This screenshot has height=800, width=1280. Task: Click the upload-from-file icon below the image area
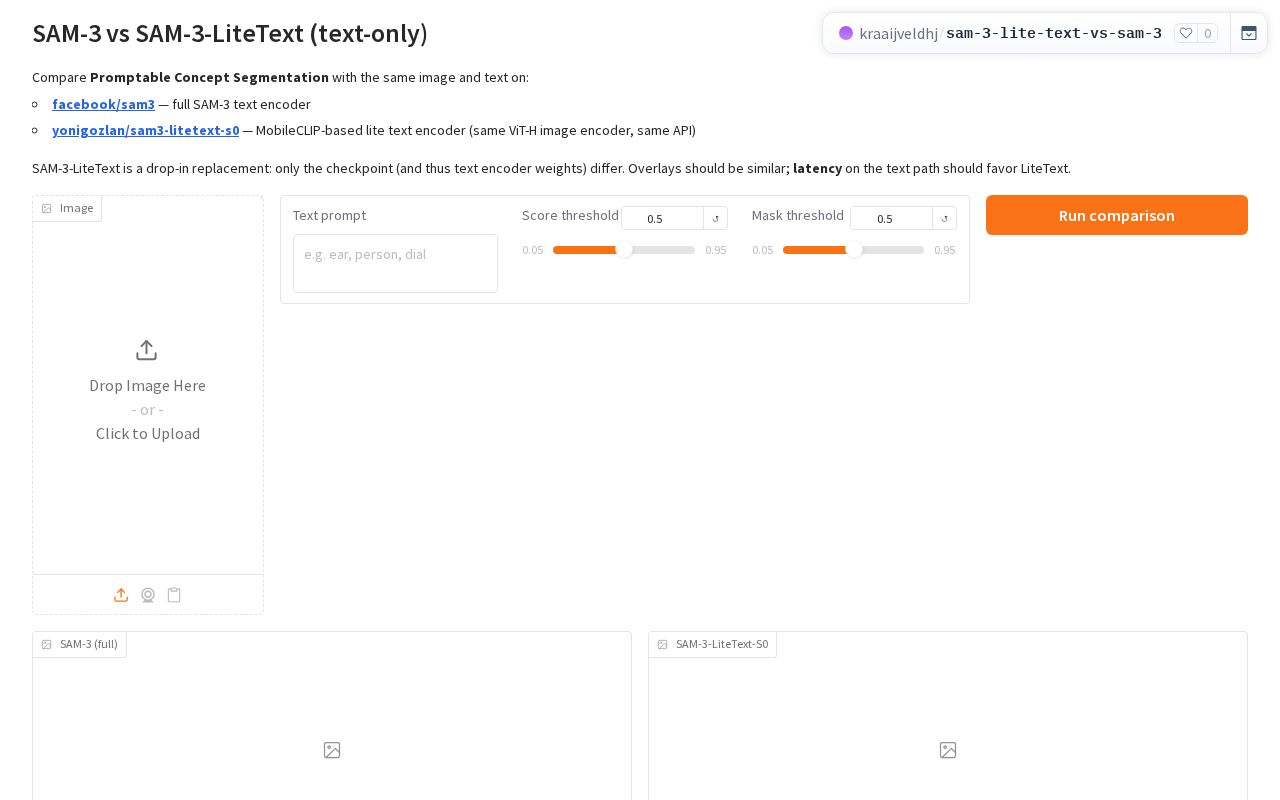(x=121, y=595)
